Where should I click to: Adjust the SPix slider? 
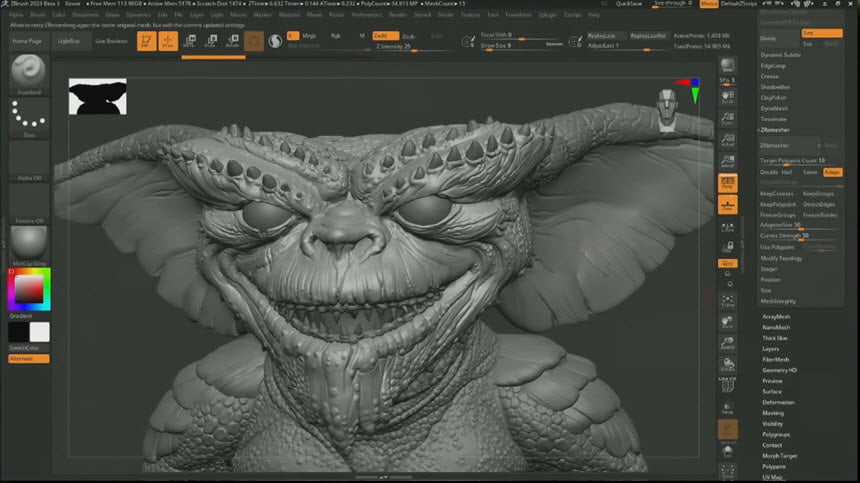click(x=727, y=82)
